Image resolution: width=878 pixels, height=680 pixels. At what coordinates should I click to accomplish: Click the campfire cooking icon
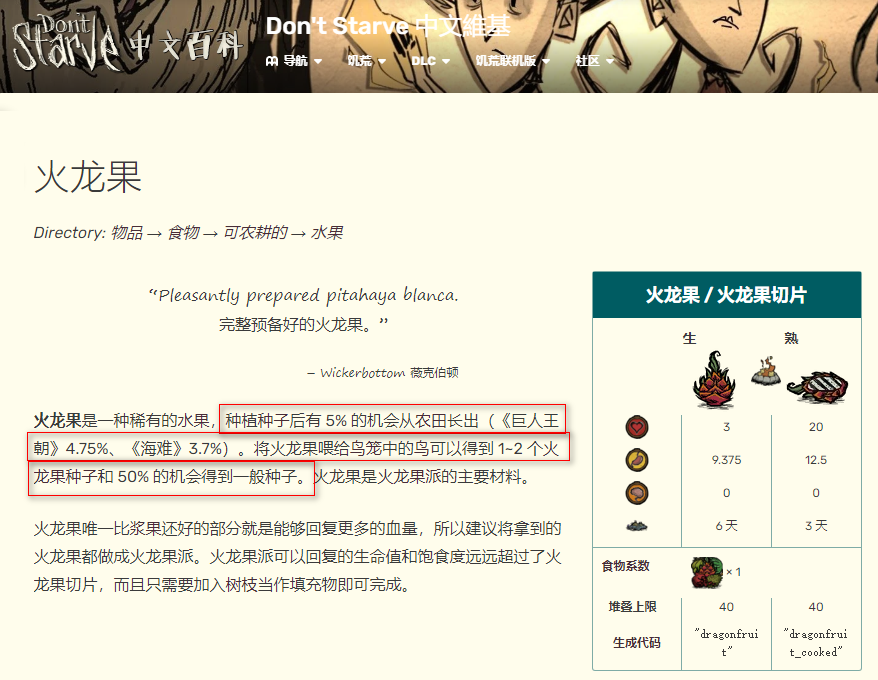pyautogui.click(x=766, y=370)
